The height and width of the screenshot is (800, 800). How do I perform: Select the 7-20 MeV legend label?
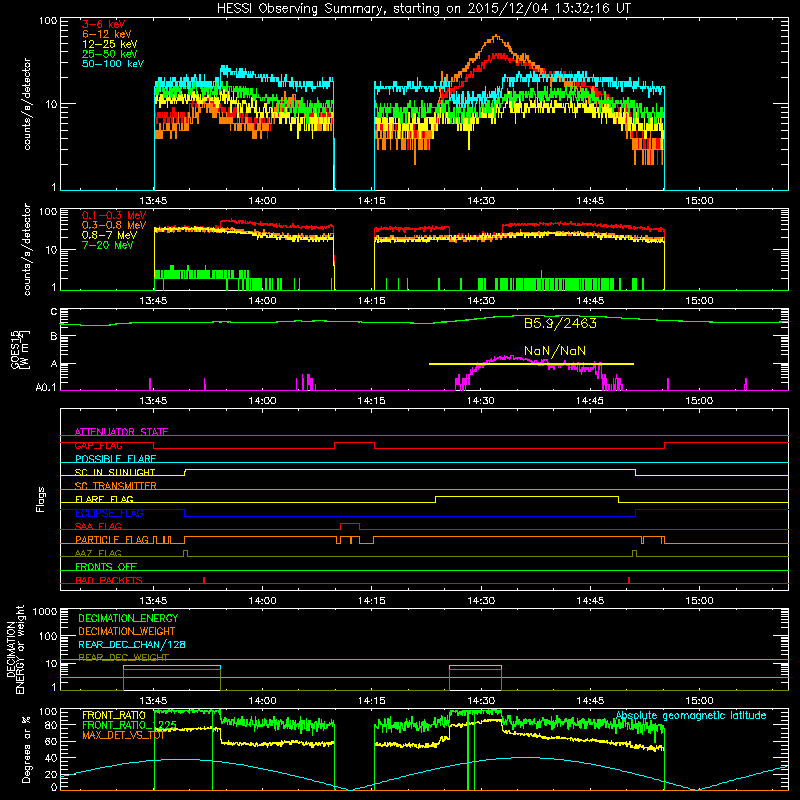[107, 245]
